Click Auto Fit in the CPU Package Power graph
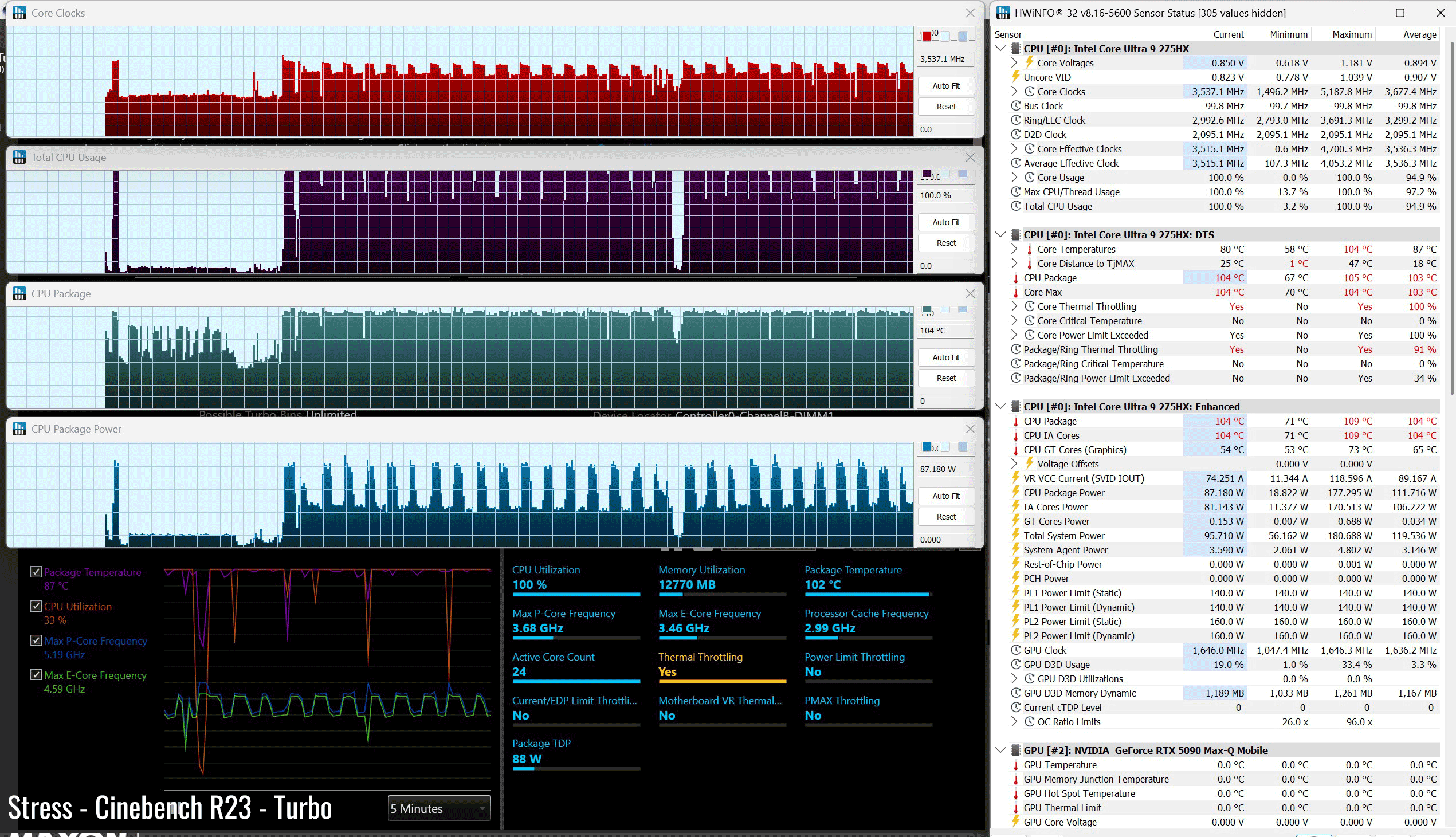Screen dimensions: 1456x837 point(946,496)
